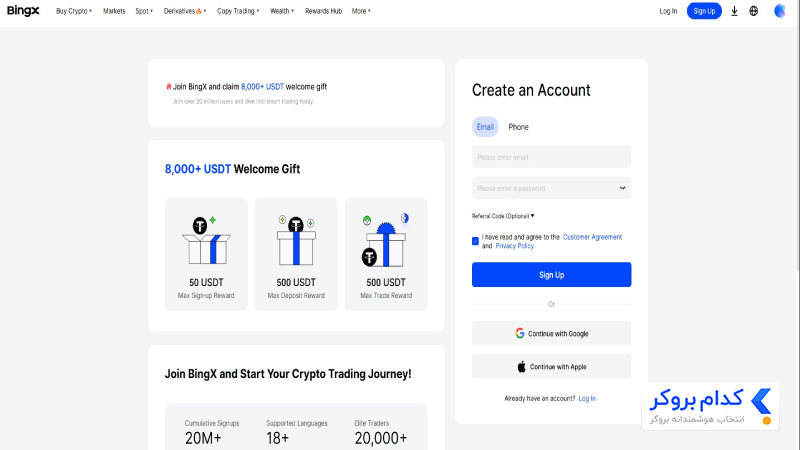Image resolution: width=800 pixels, height=450 pixels.
Task: Click the Max Trade Reward label
Action: [386, 295]
